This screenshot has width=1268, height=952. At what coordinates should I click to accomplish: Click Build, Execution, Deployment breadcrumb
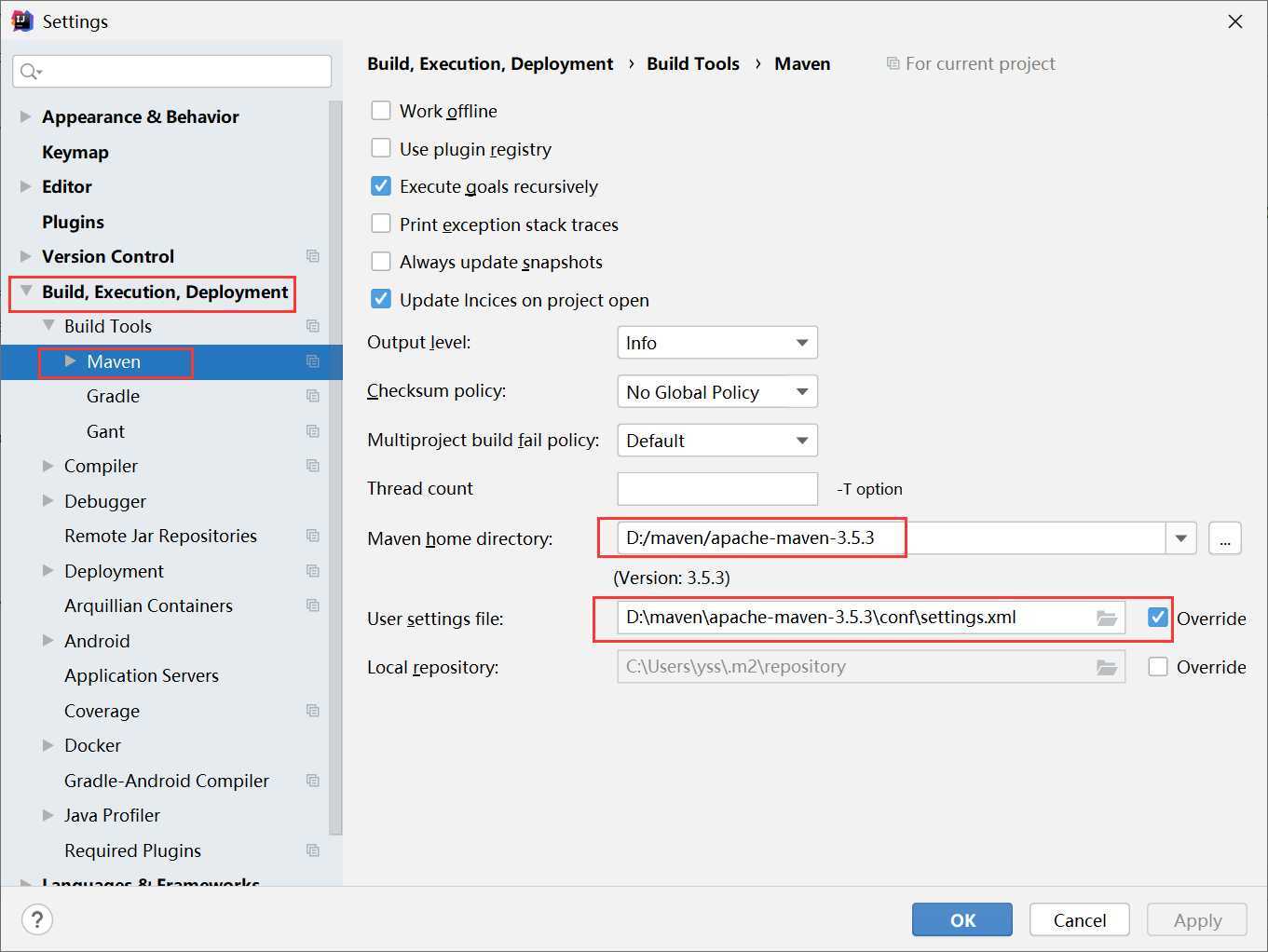coord(490,63)
